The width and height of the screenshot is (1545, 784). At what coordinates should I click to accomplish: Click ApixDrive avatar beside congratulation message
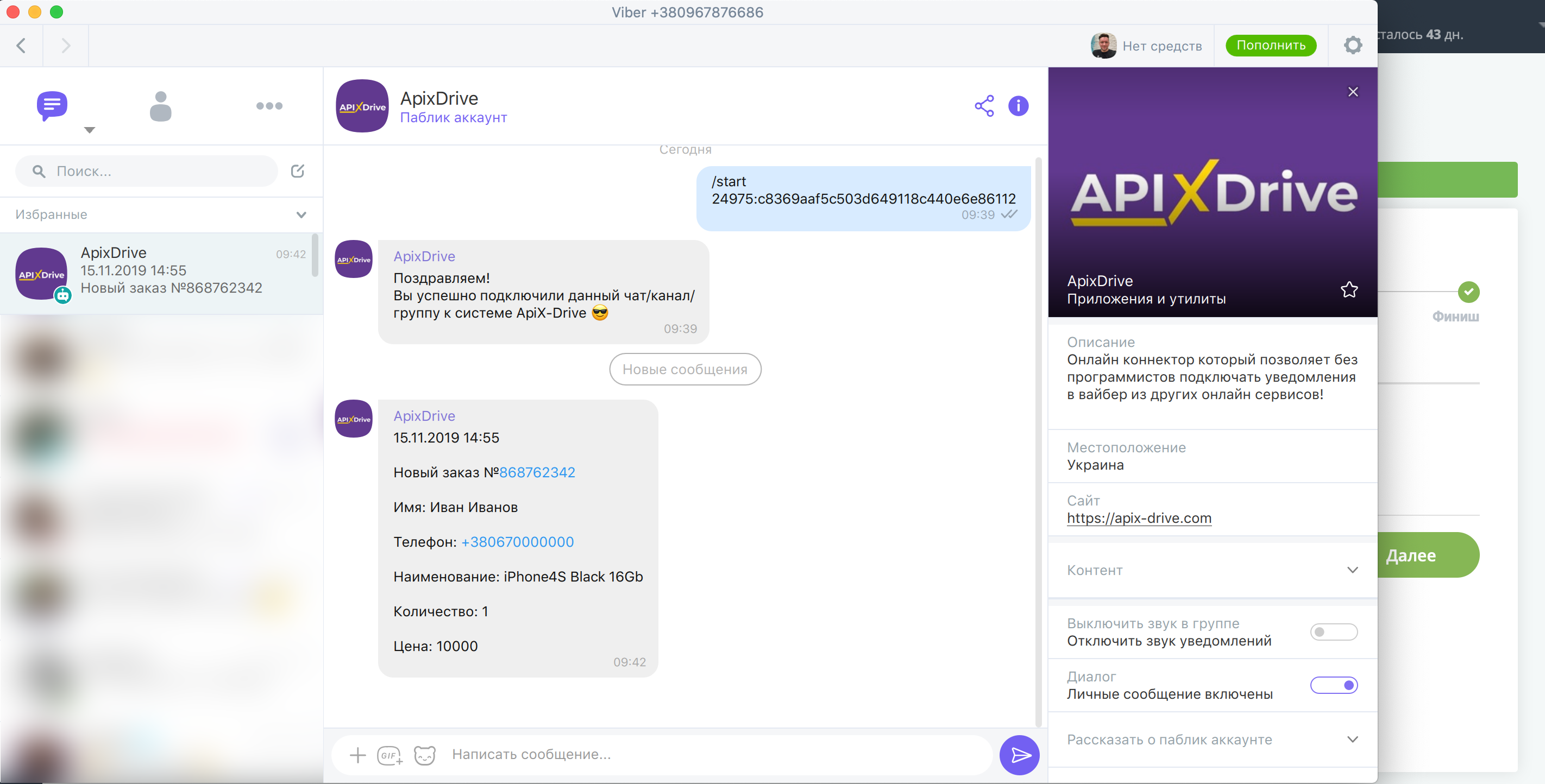(353, 259)
